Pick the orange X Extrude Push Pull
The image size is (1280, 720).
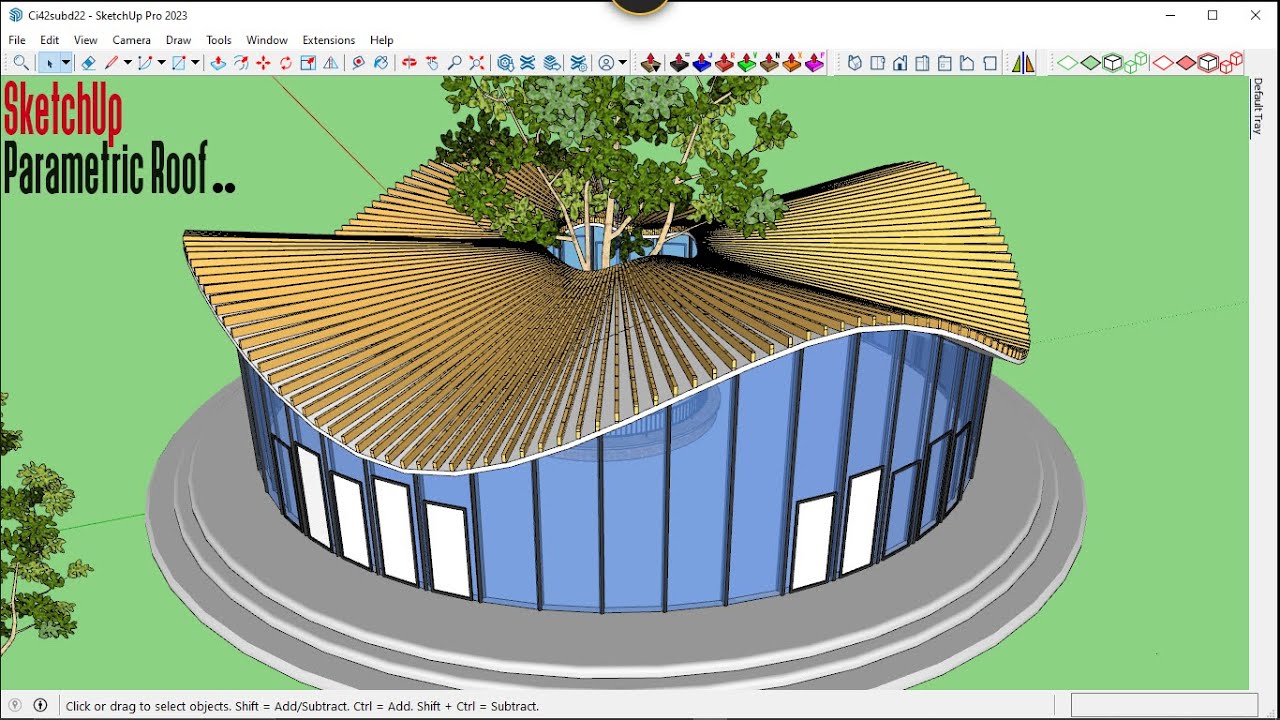792,63
